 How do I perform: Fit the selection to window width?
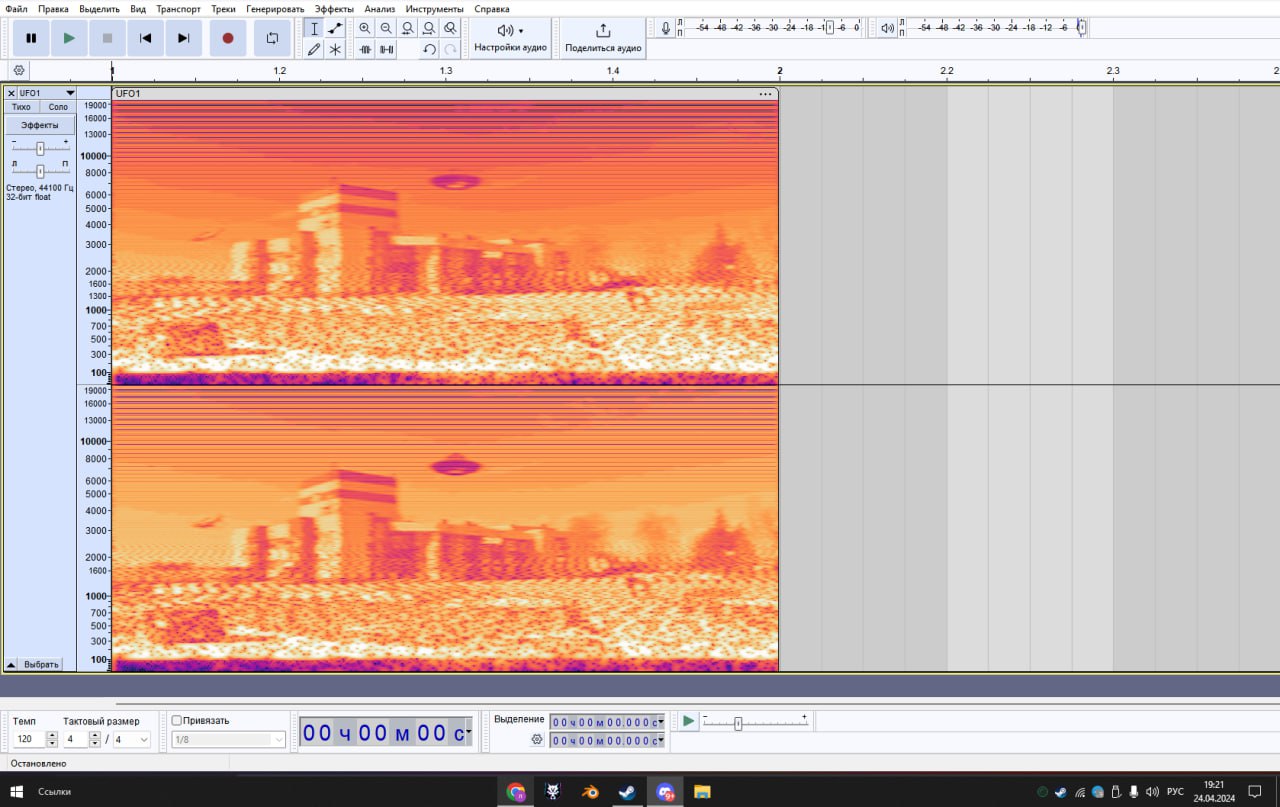pos(408,29)
